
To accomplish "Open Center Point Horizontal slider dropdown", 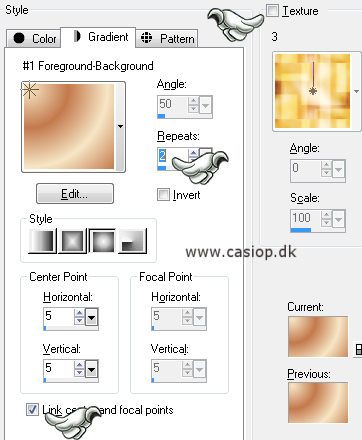I will click(x=91, y=317).
